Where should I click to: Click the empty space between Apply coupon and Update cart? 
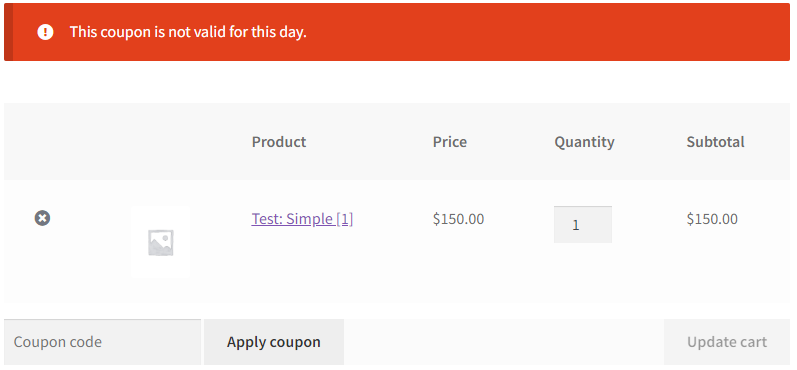point(503,342)
